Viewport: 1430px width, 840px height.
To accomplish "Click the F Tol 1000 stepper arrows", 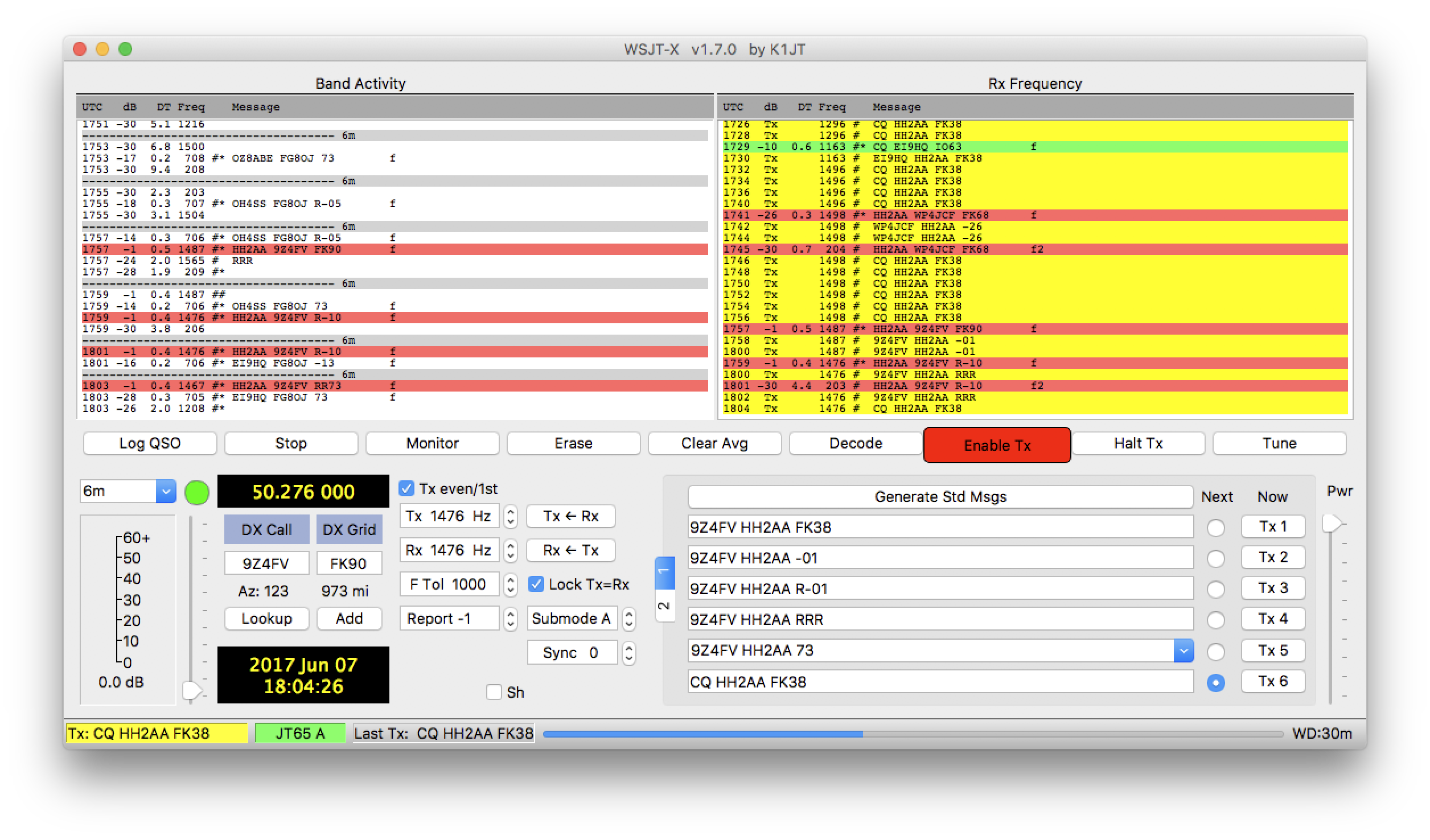I will pos(511,584).
